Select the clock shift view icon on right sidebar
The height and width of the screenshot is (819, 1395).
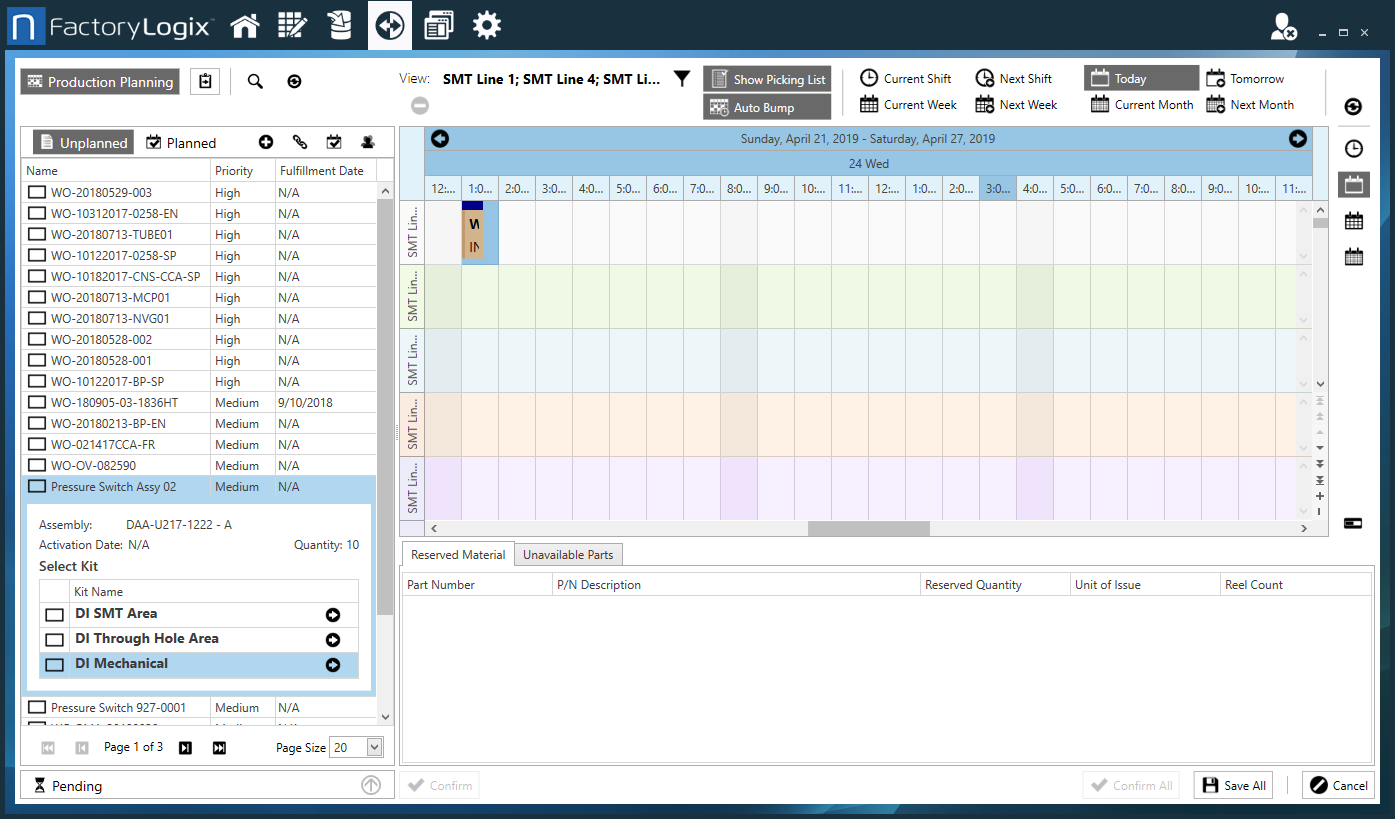click(1354, 148)
